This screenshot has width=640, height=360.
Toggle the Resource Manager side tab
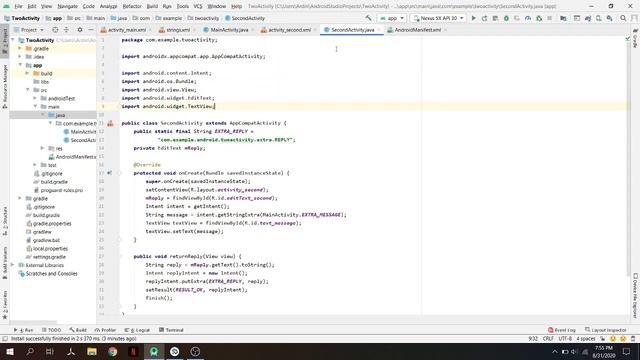click(x=5, y=87)
